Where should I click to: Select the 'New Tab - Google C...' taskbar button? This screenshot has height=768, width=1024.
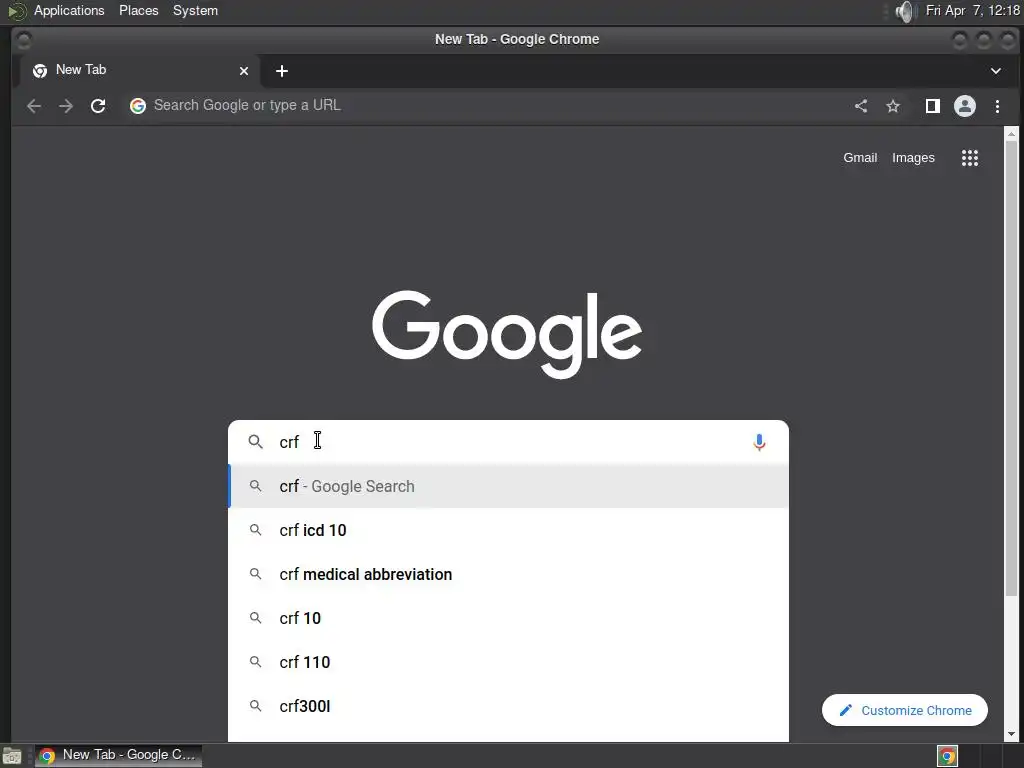click(119, 756)
